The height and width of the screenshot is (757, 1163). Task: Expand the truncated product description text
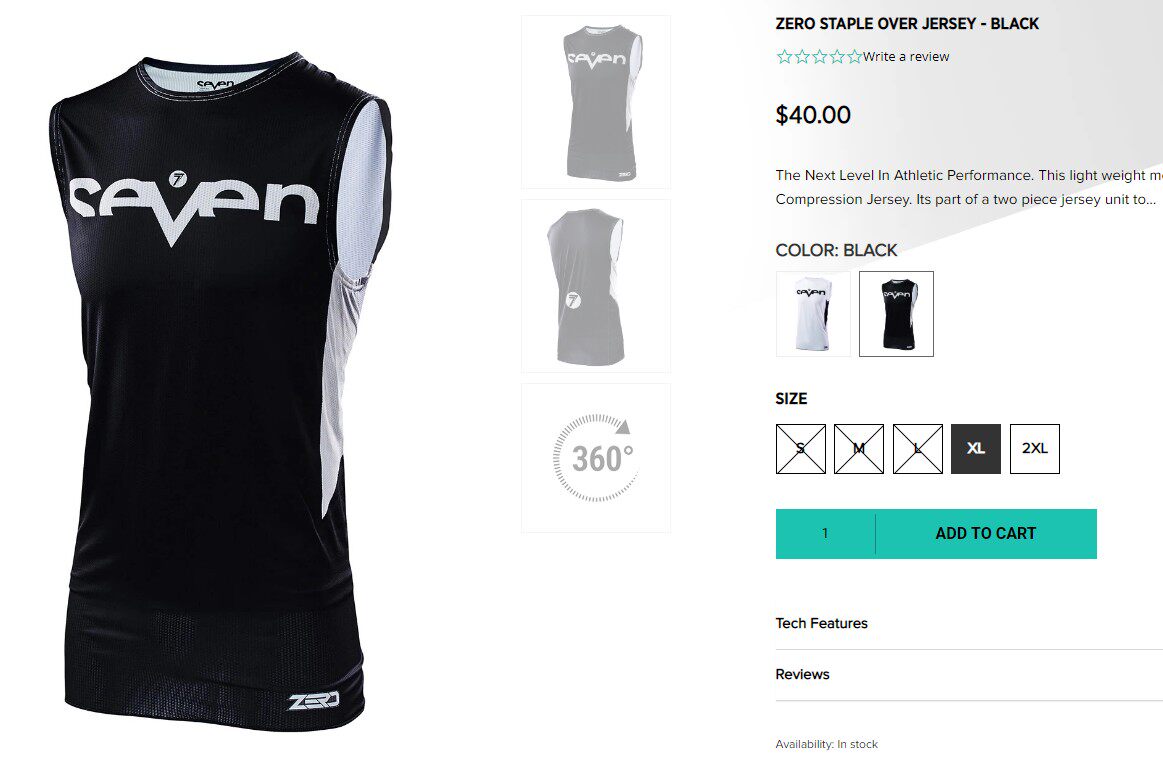[969, 187]
